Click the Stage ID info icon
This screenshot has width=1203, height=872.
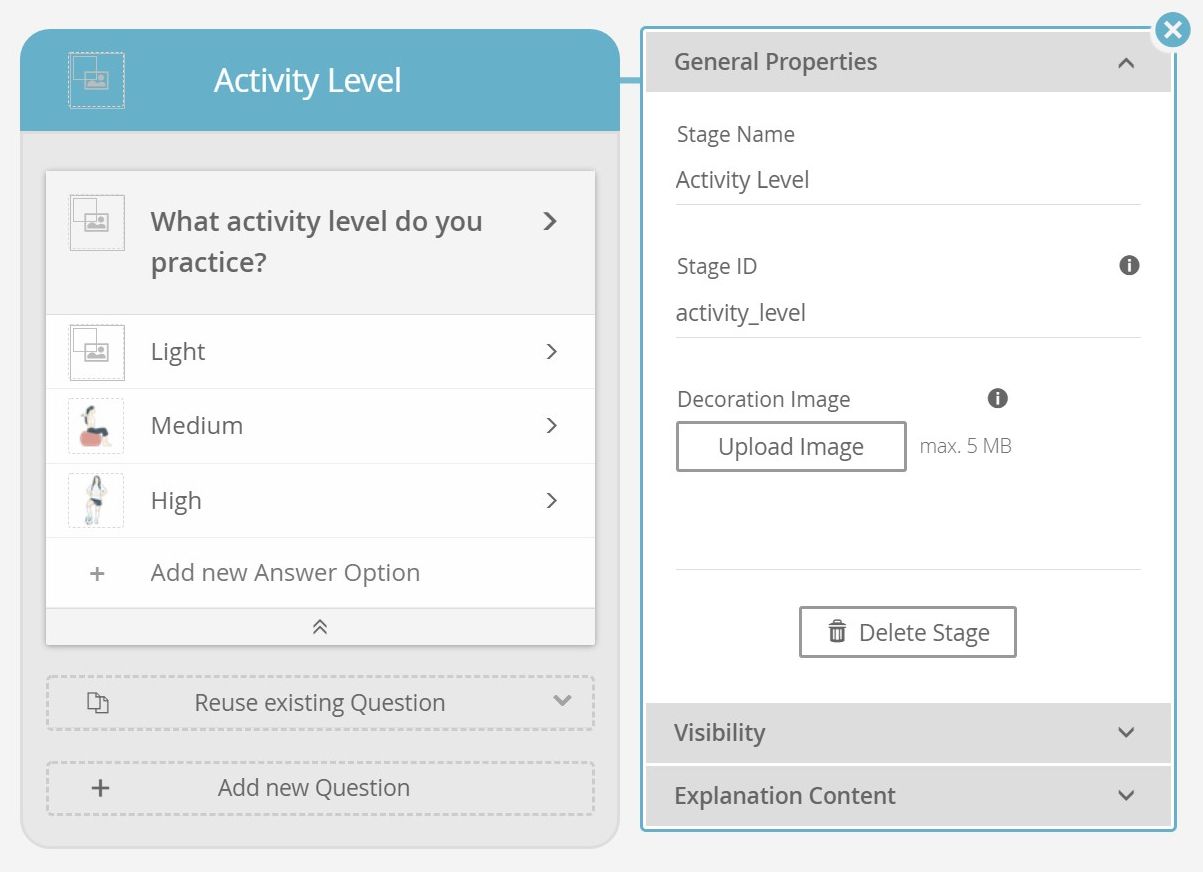pos(1129,266)
